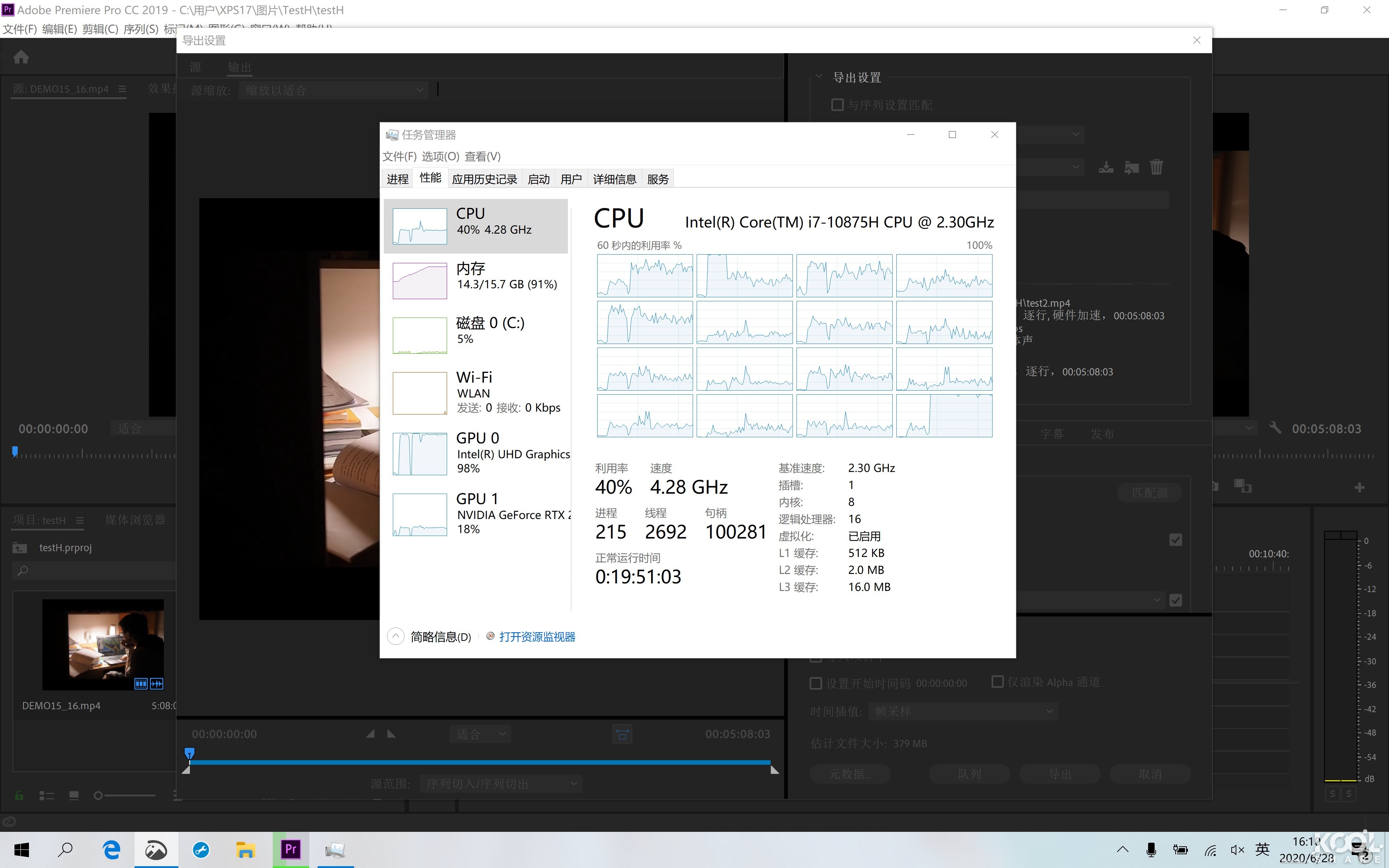This screenshot has height=868, width=1389.
Task: Open the 源范围 dropdown under the timeline
Action: 500,783
